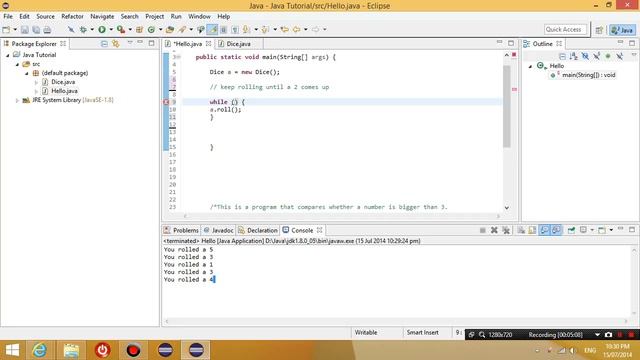Toggle Hide Static Members in Outline toolbar
Screen dimensions: 640x360
tap(596, 56)
